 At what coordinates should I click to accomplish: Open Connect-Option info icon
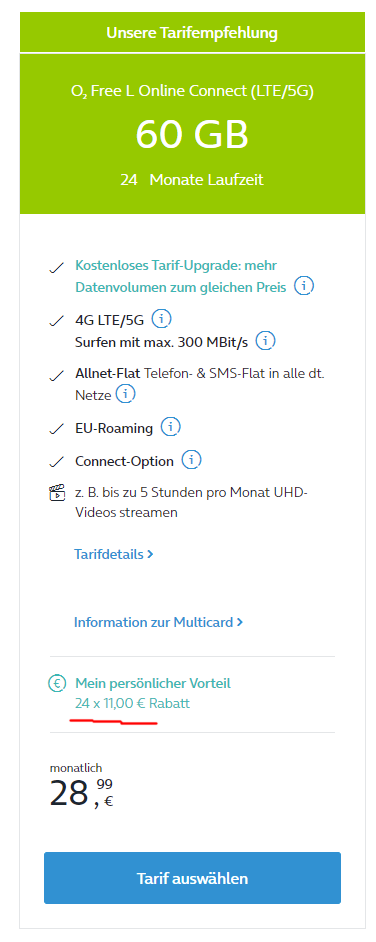coord(192,460)
